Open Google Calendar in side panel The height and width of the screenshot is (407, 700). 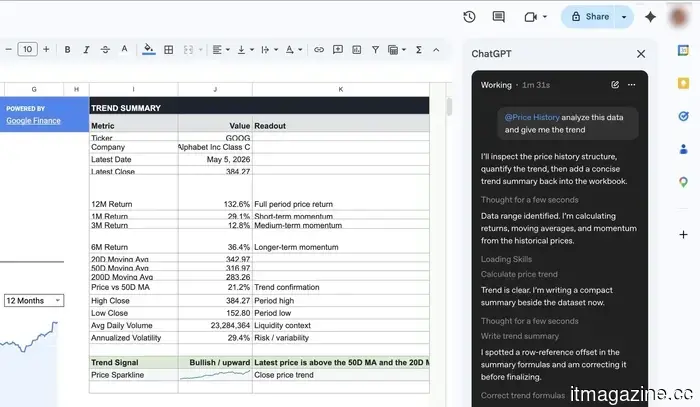[x=683, y=50]
